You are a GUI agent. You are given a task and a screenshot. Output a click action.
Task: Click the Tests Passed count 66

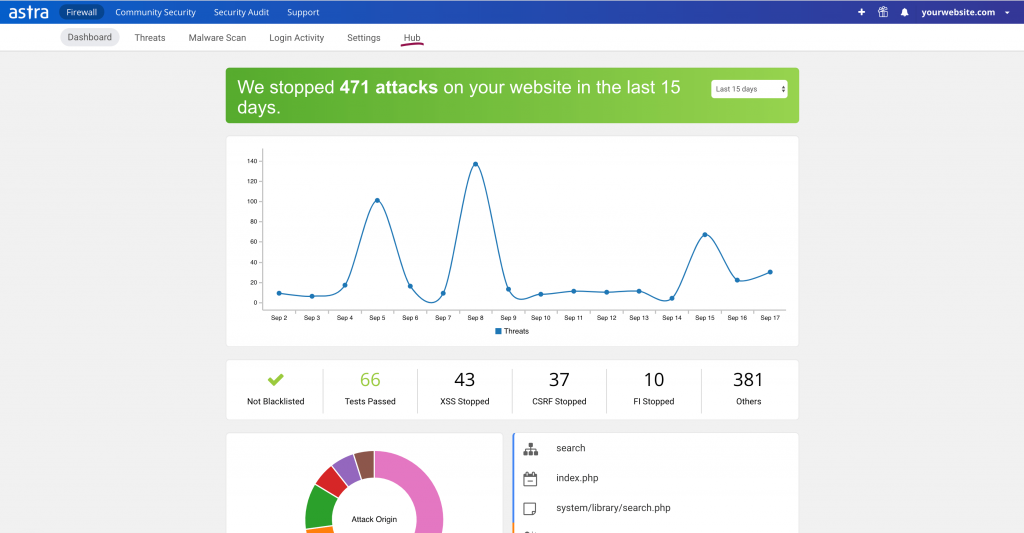point(370,380)
